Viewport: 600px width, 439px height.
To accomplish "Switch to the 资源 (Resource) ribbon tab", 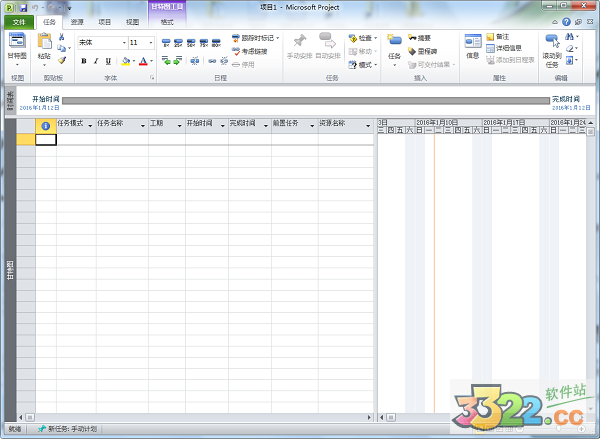I will (77, 20).
